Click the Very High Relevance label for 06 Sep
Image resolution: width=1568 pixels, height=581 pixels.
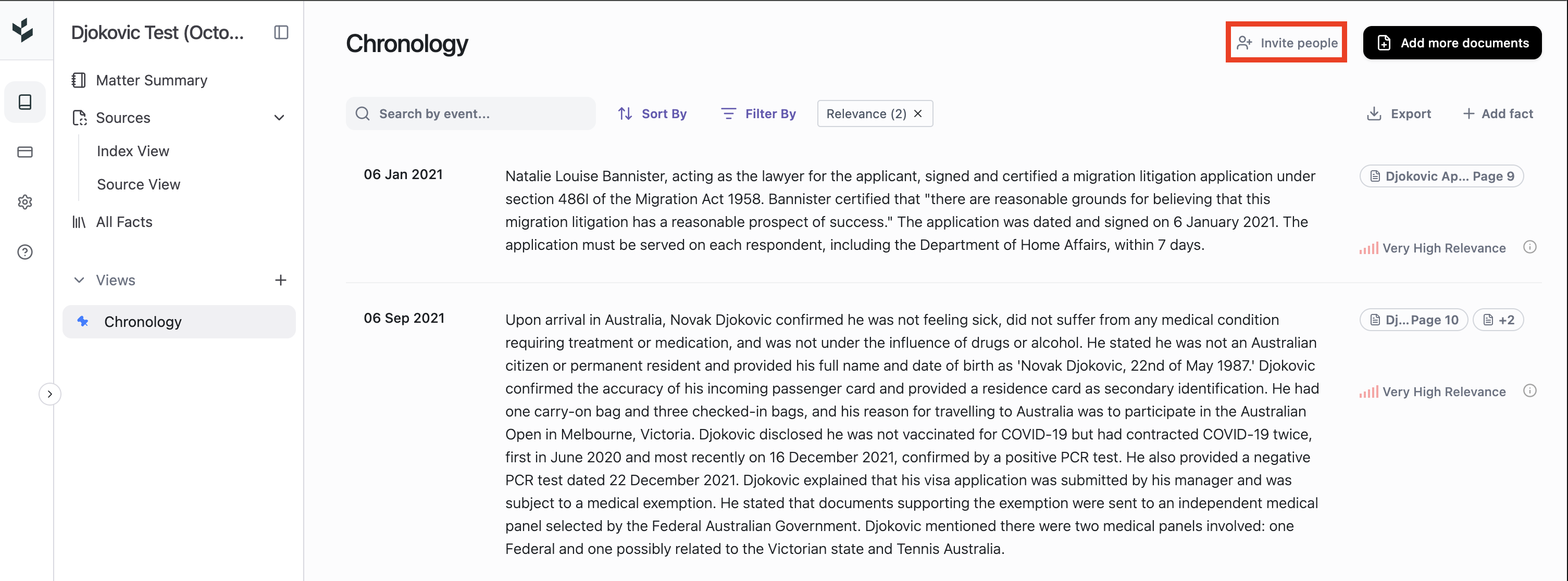tap(1444, 392)
